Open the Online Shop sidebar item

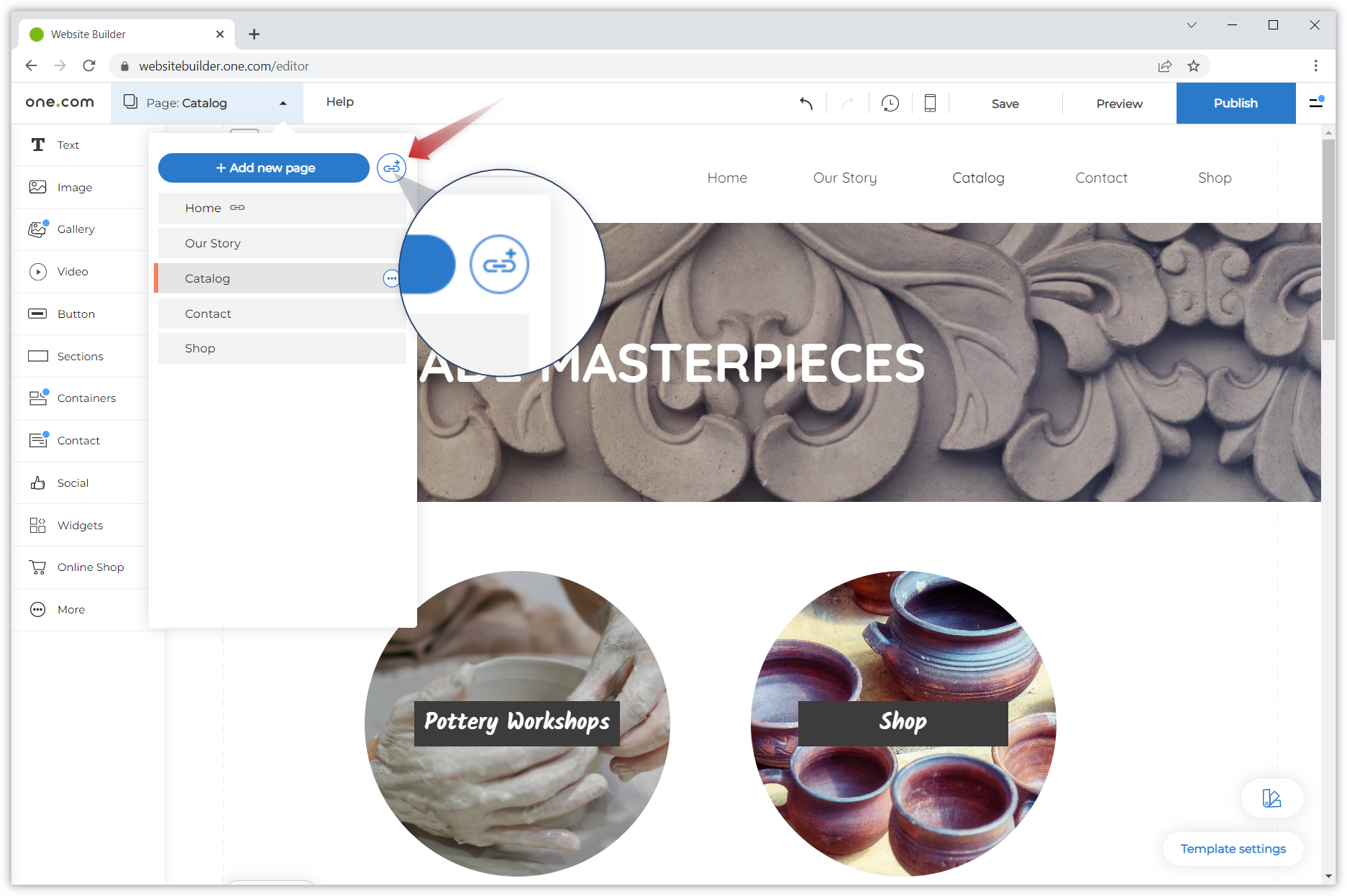pyautogui.click(x=90, y=567)
